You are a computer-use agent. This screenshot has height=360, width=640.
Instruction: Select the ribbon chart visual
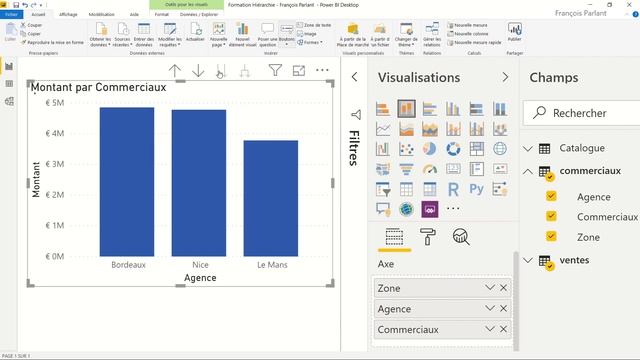point(500,129)
